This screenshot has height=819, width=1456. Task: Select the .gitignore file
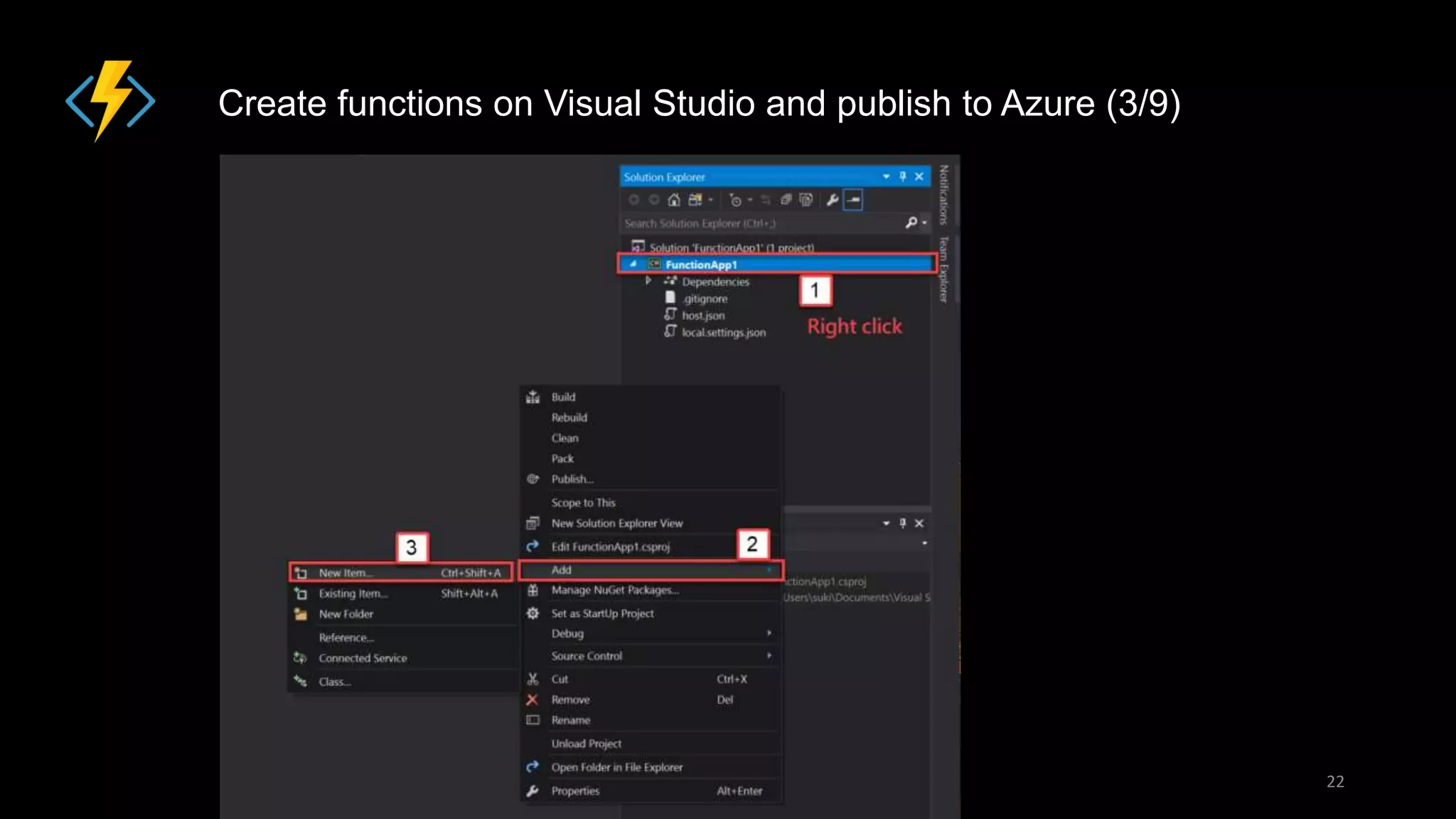(705, 299)
